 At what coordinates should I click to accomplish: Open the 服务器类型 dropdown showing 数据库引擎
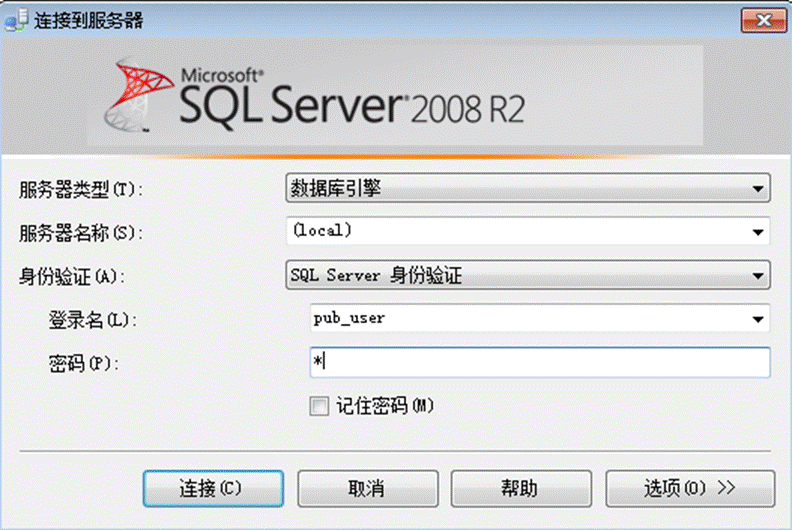(x=528, y=188)
